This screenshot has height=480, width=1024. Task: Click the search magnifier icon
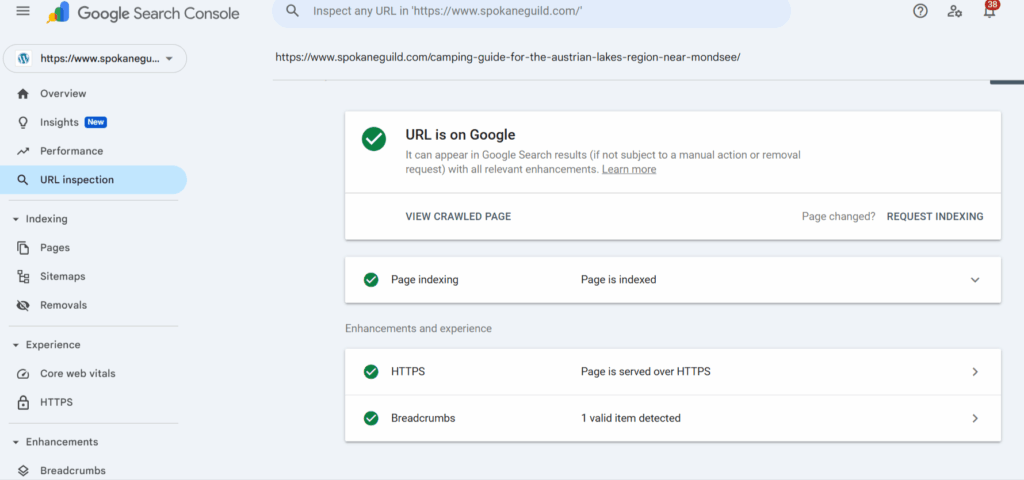point(293,11)
